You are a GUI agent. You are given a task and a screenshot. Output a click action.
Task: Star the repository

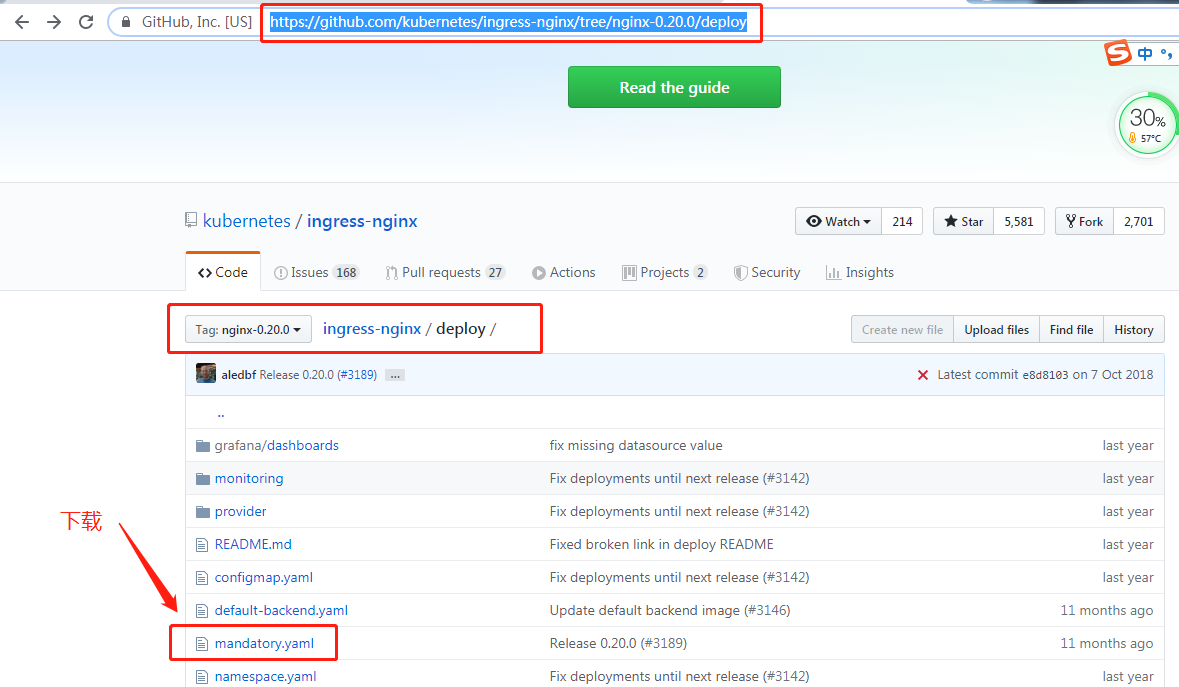(x=963, y=222)
